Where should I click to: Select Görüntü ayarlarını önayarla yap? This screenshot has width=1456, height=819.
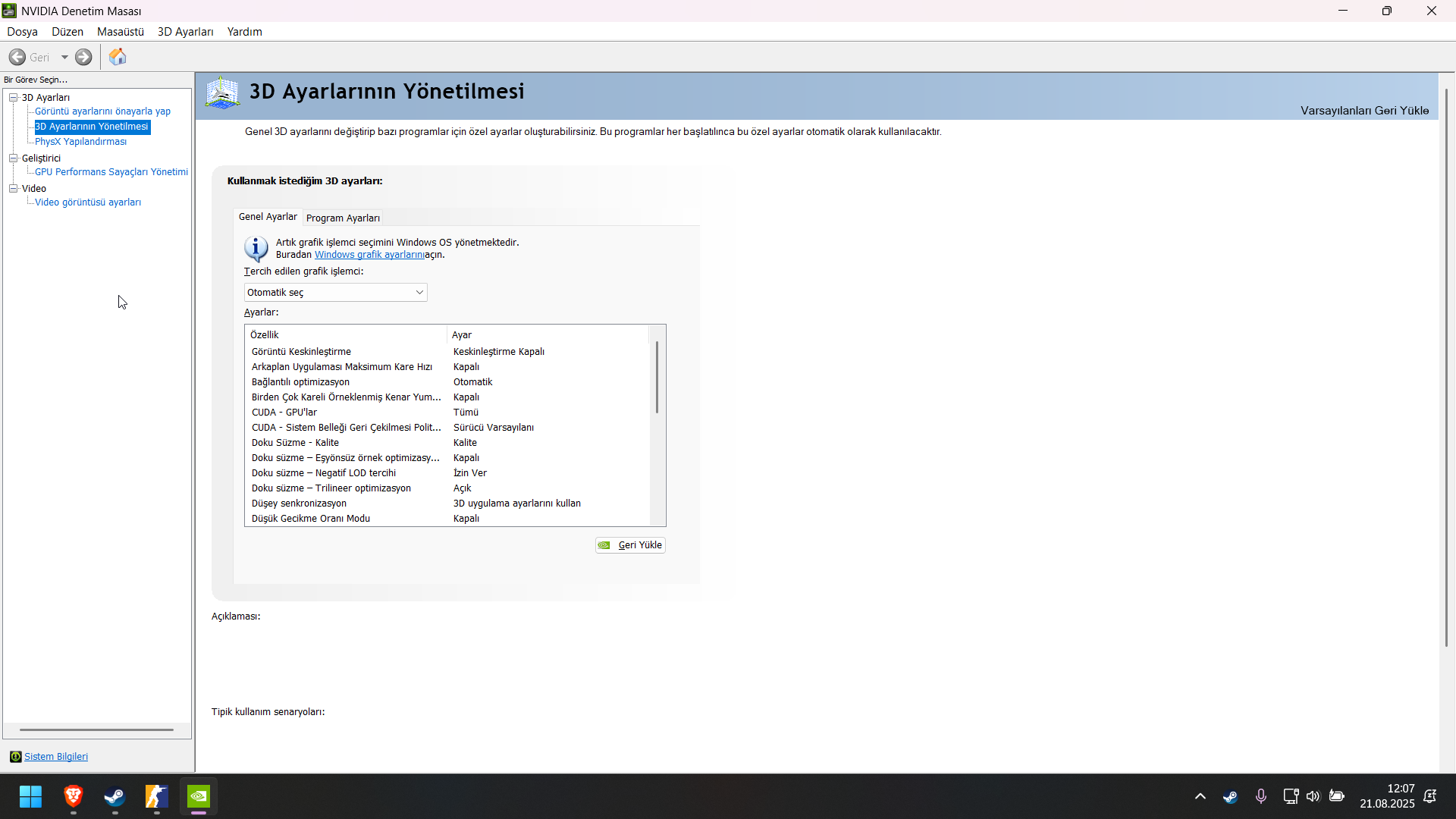[x=102, y=111]
